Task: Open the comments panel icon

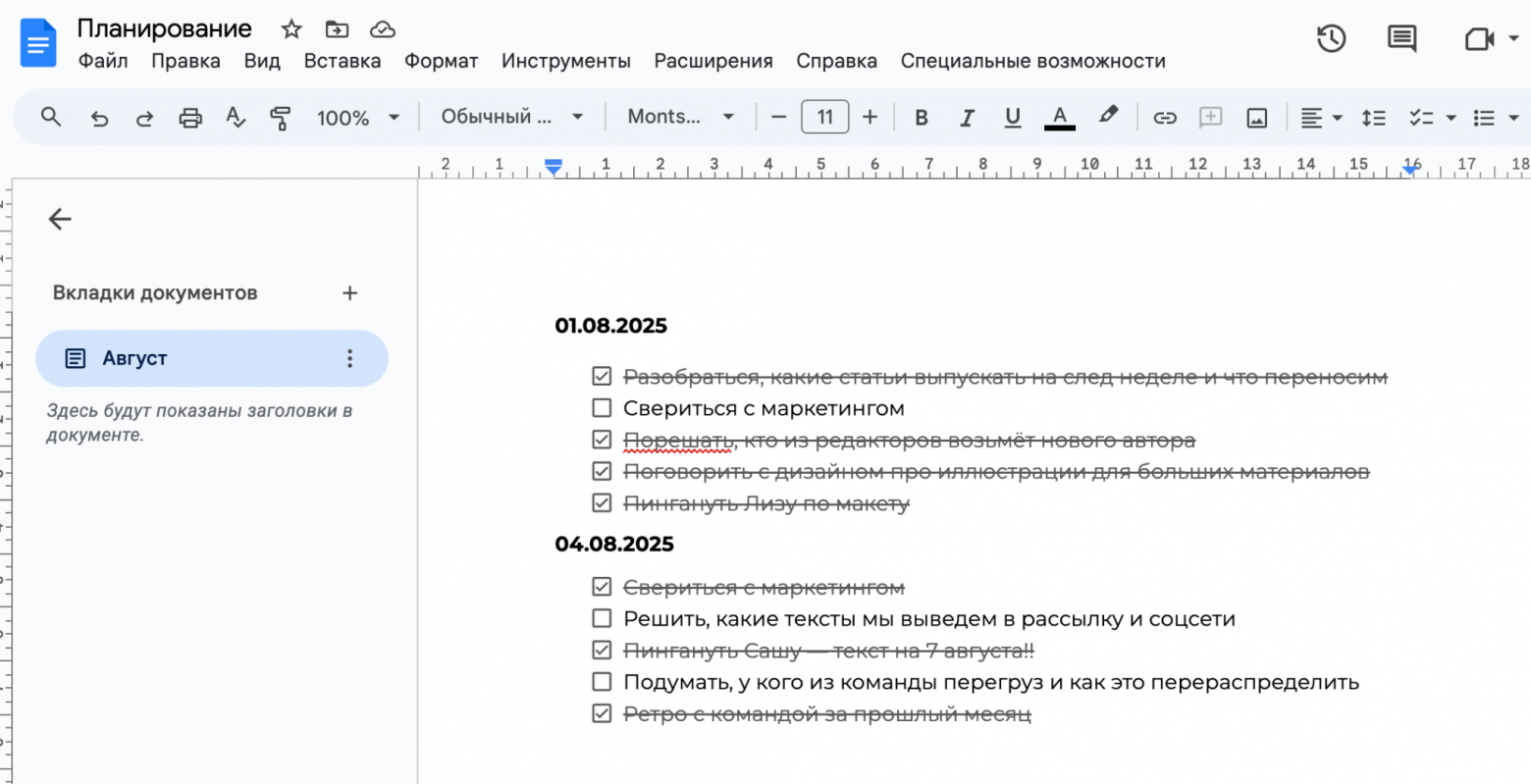Action: (1400, 38)
